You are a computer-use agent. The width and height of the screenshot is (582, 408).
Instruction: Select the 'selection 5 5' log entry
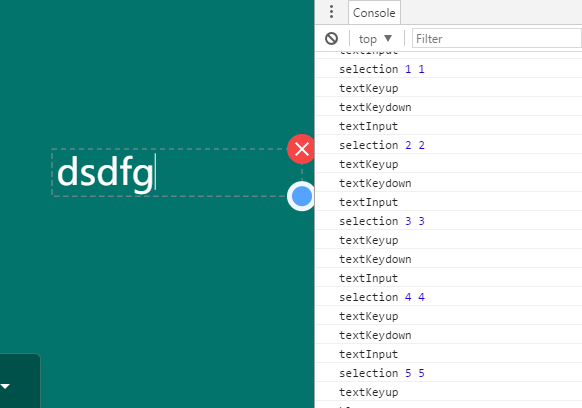[448, 373]
